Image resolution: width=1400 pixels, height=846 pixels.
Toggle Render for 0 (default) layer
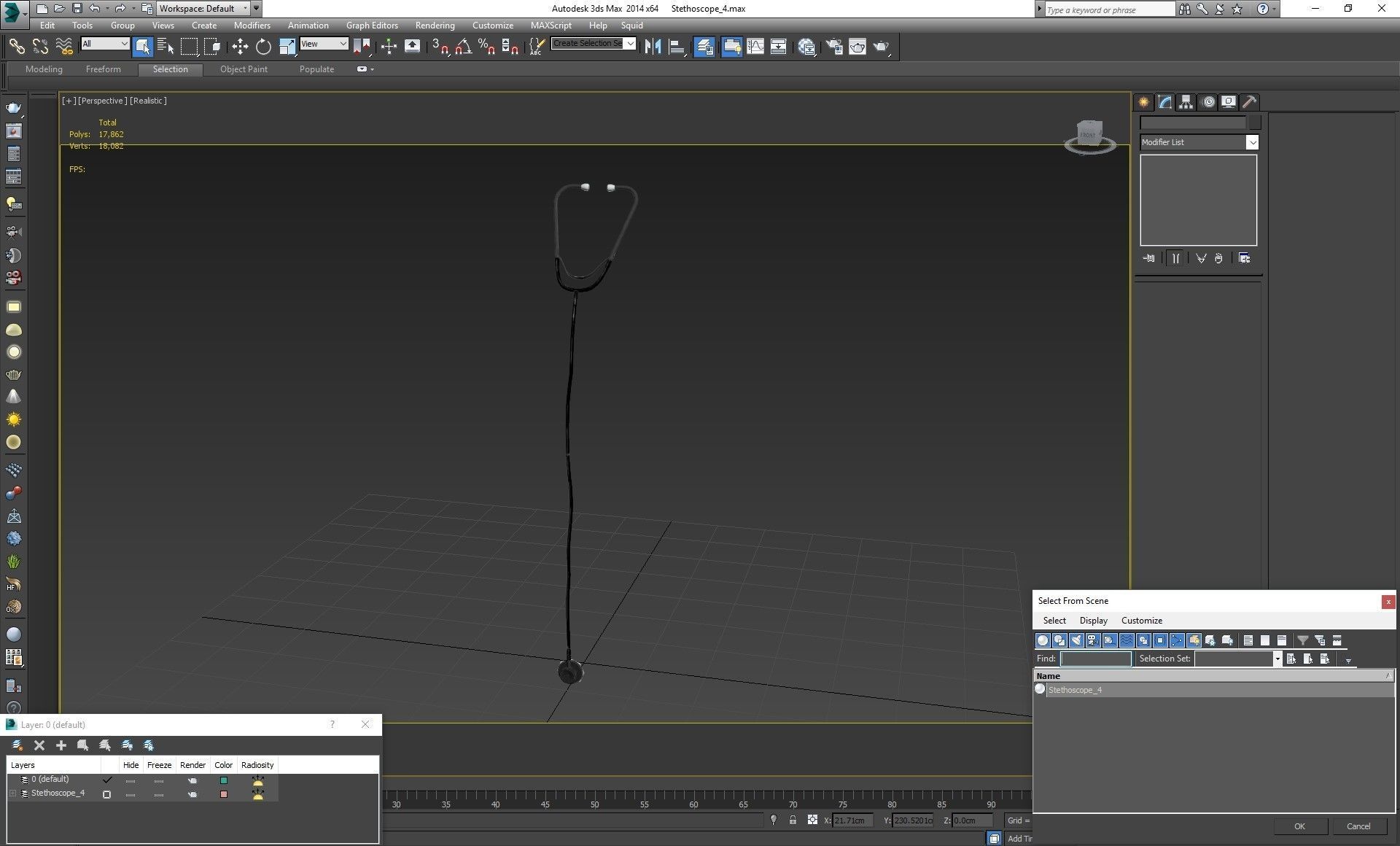[192, 780]
